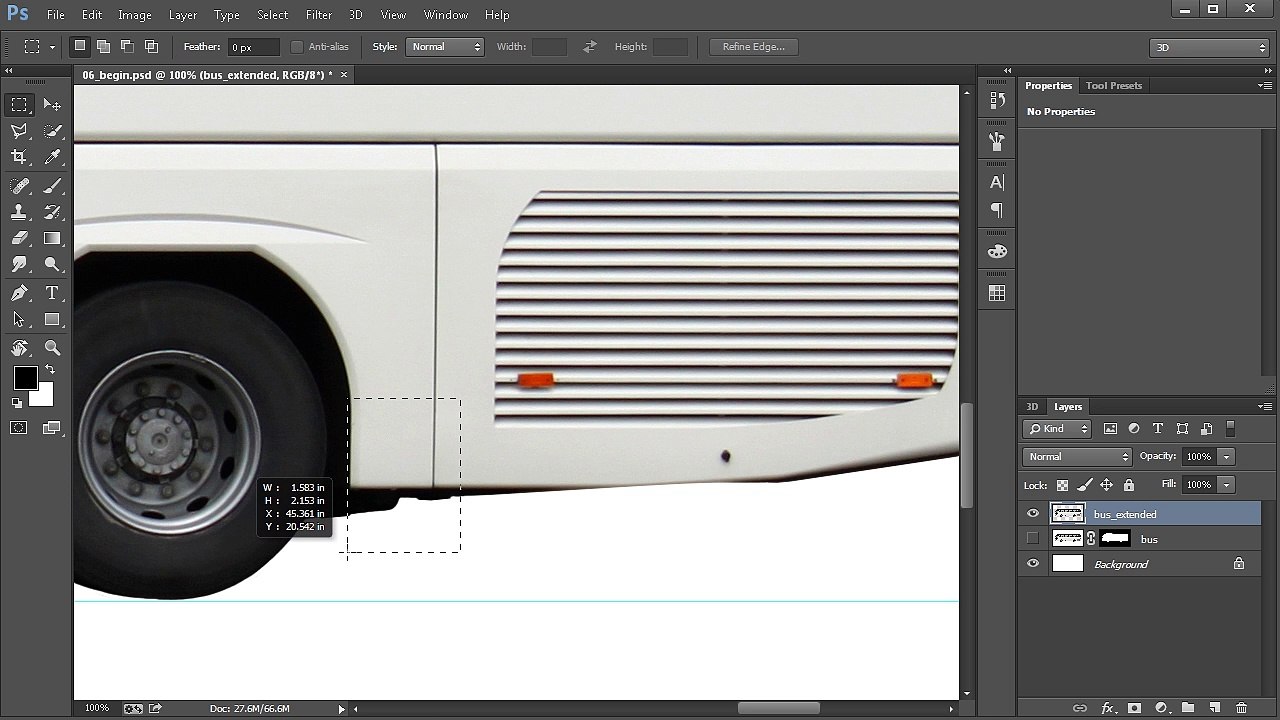This screenshot has width=1280, height=720.
Task: Select the Move tool
Action: [52, 105]
